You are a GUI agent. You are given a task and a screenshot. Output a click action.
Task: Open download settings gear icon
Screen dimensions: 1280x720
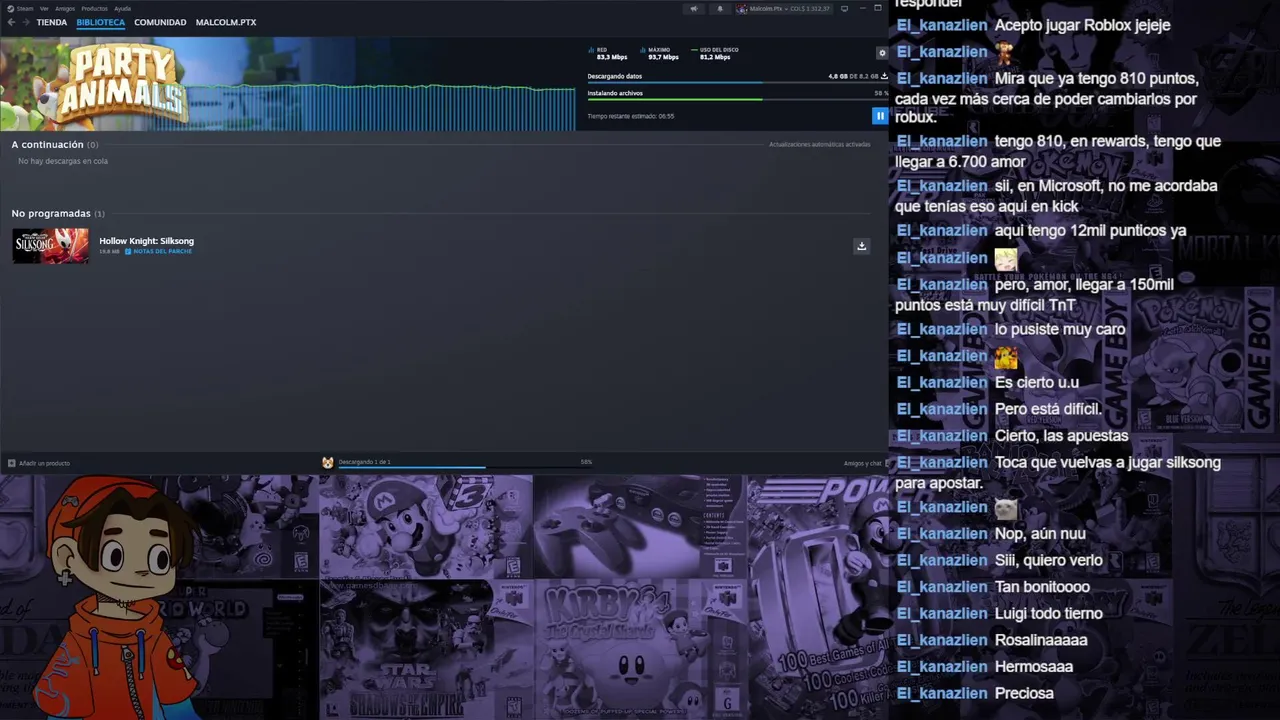coord(881,53)
